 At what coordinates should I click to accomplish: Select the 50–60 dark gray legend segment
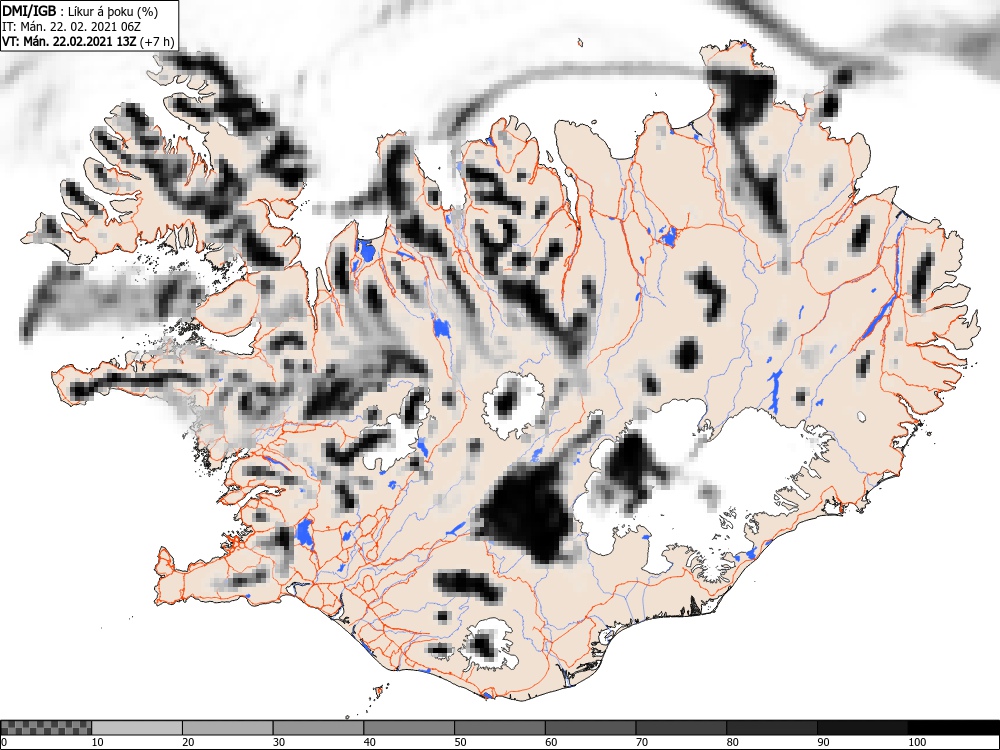click(499, 728)
